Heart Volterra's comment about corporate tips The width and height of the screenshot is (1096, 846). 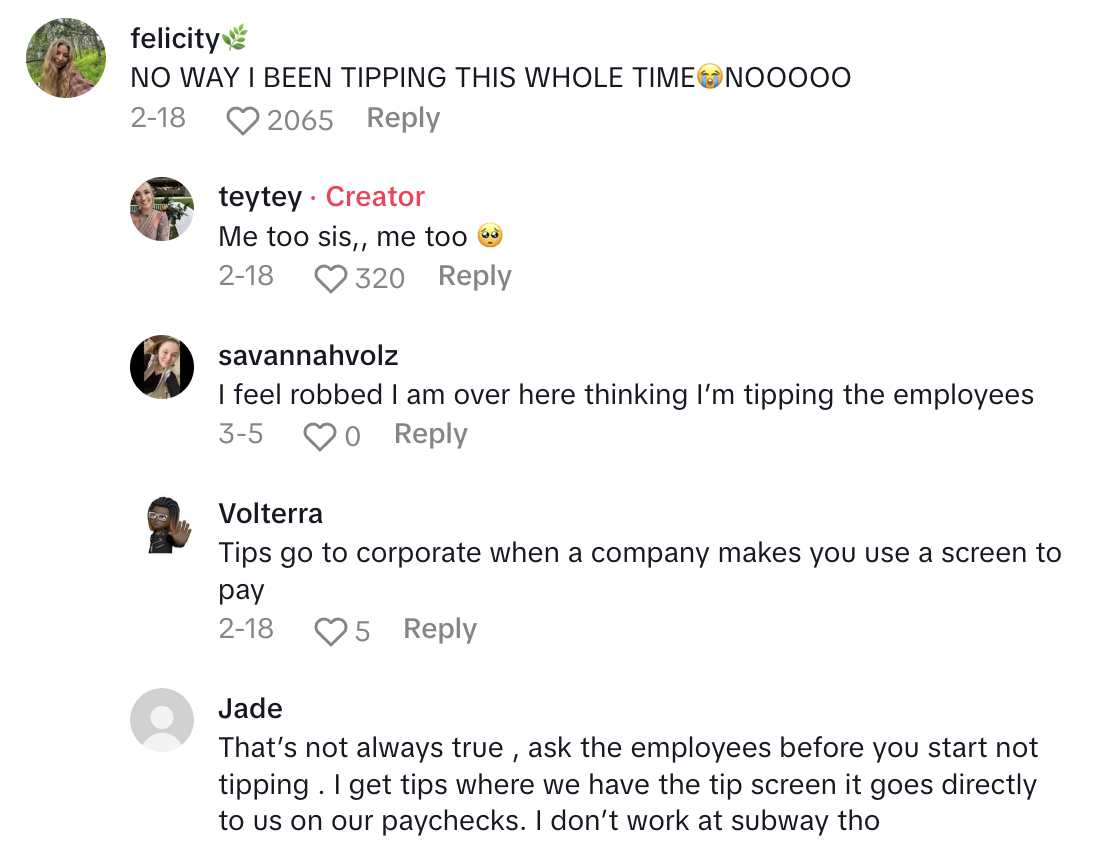(x=330, y=632)
